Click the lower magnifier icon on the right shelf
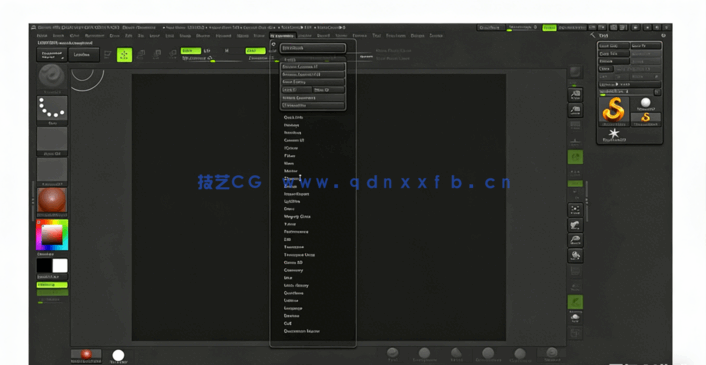 pyautogui.click(x=575, y=110)
